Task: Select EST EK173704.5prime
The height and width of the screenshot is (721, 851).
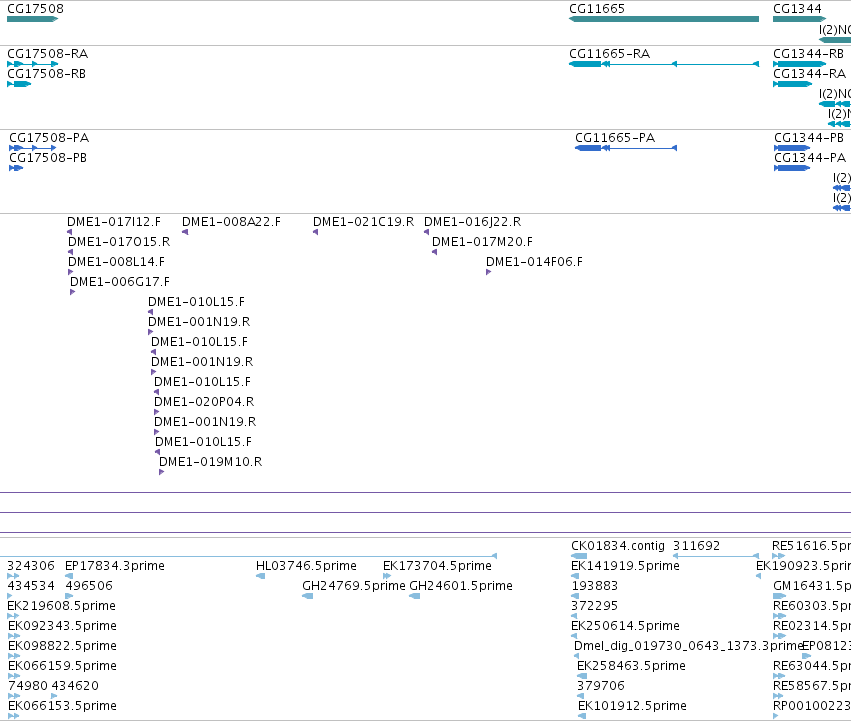Action: (387, 576)
